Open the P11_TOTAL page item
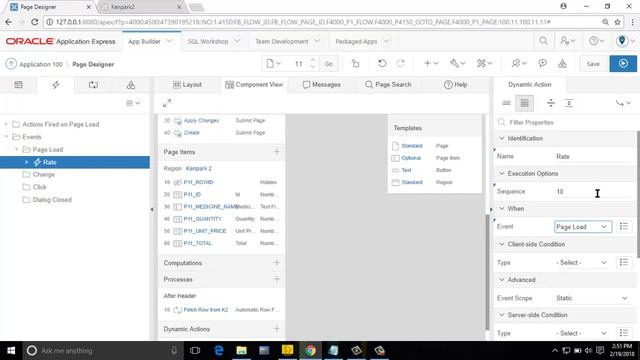Screen dimensions: 640x360 198,243
